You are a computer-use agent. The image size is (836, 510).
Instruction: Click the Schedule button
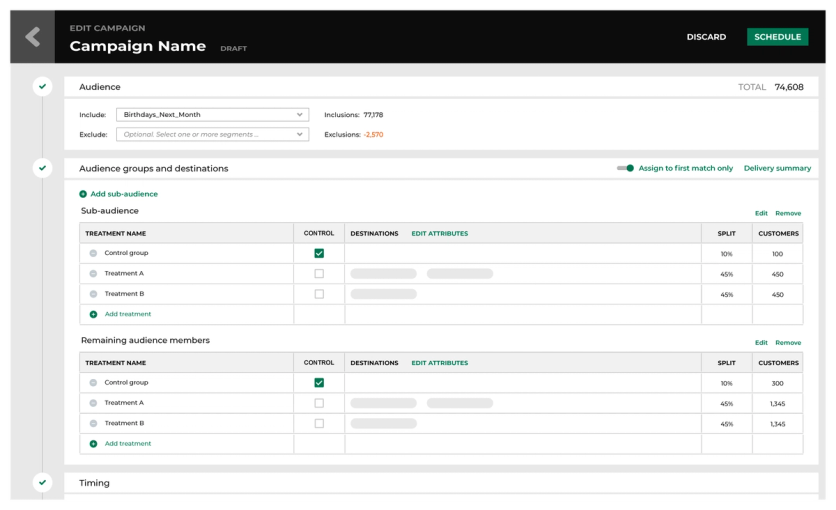777,37
